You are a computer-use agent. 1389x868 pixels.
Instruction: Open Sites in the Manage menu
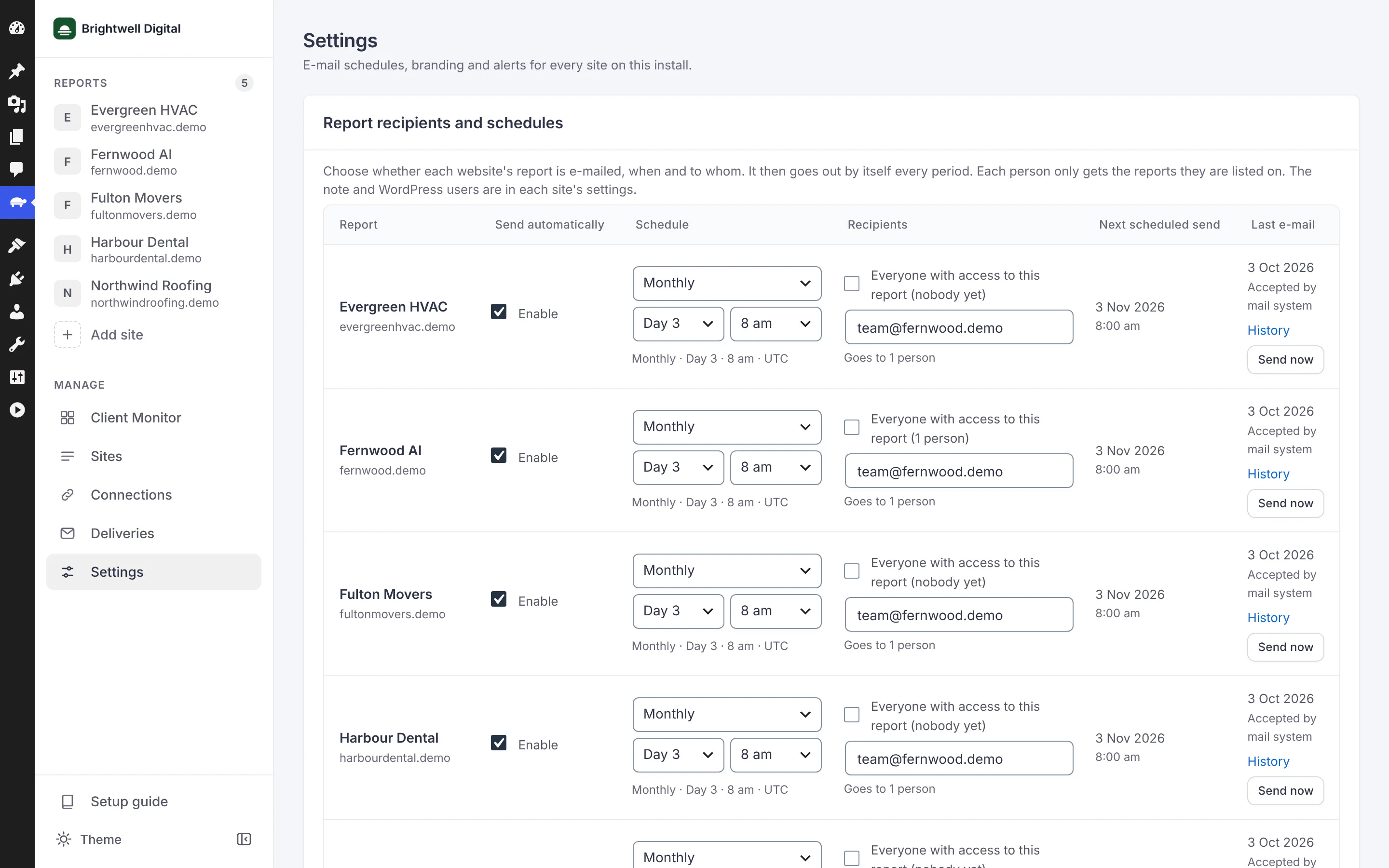[x=154, y=456]
